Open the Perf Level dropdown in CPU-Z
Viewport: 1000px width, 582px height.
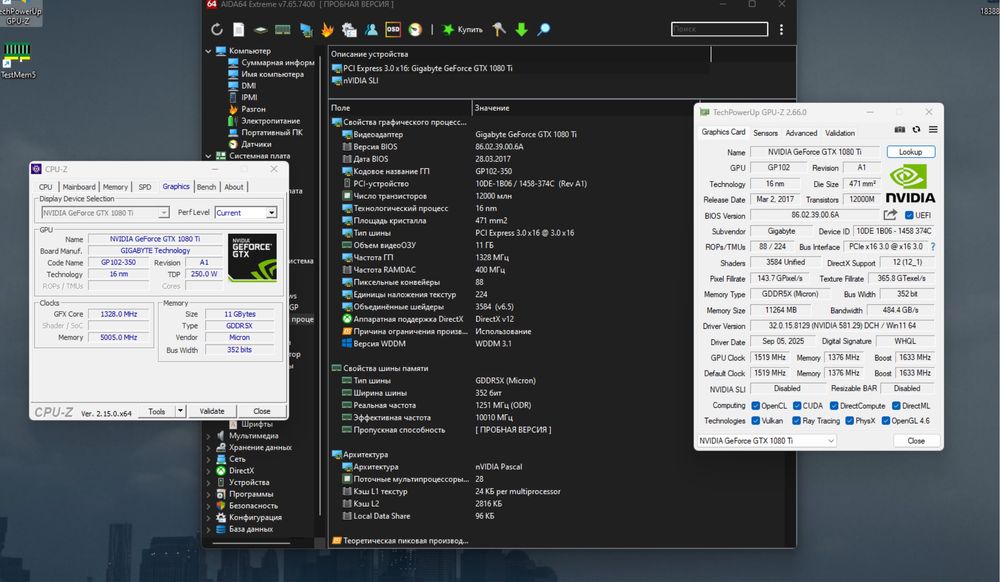click(x=246, y=213)
